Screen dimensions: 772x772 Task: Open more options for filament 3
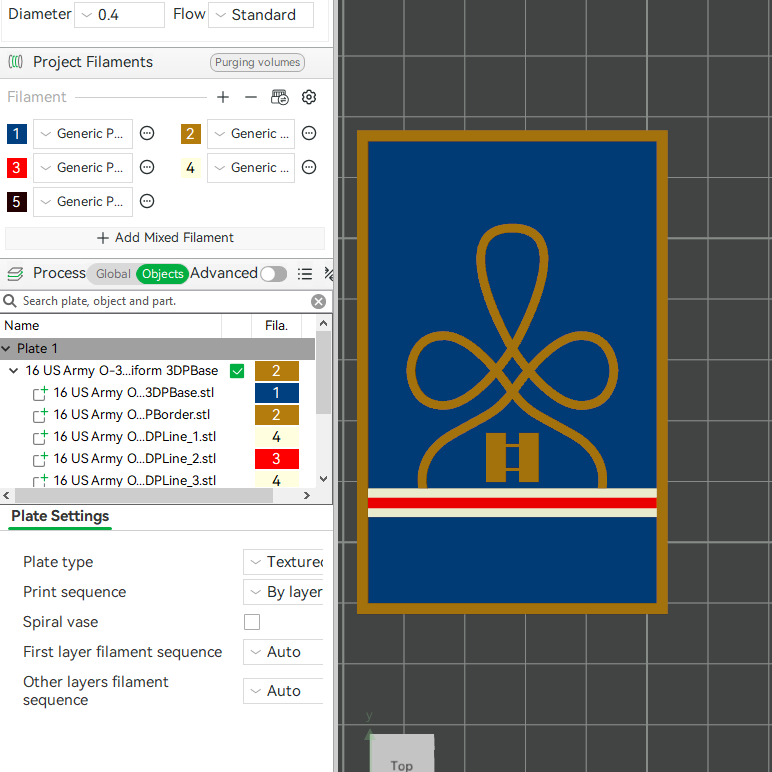tap(147, 167)
